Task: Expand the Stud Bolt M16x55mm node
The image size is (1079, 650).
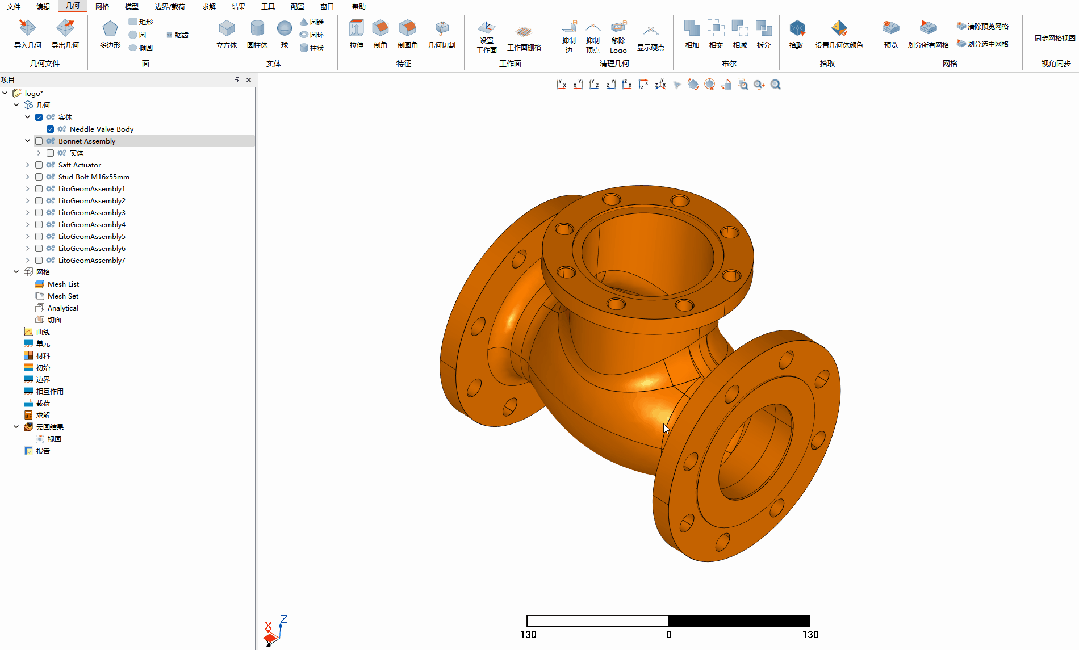Action: click(x=28, y=177)
